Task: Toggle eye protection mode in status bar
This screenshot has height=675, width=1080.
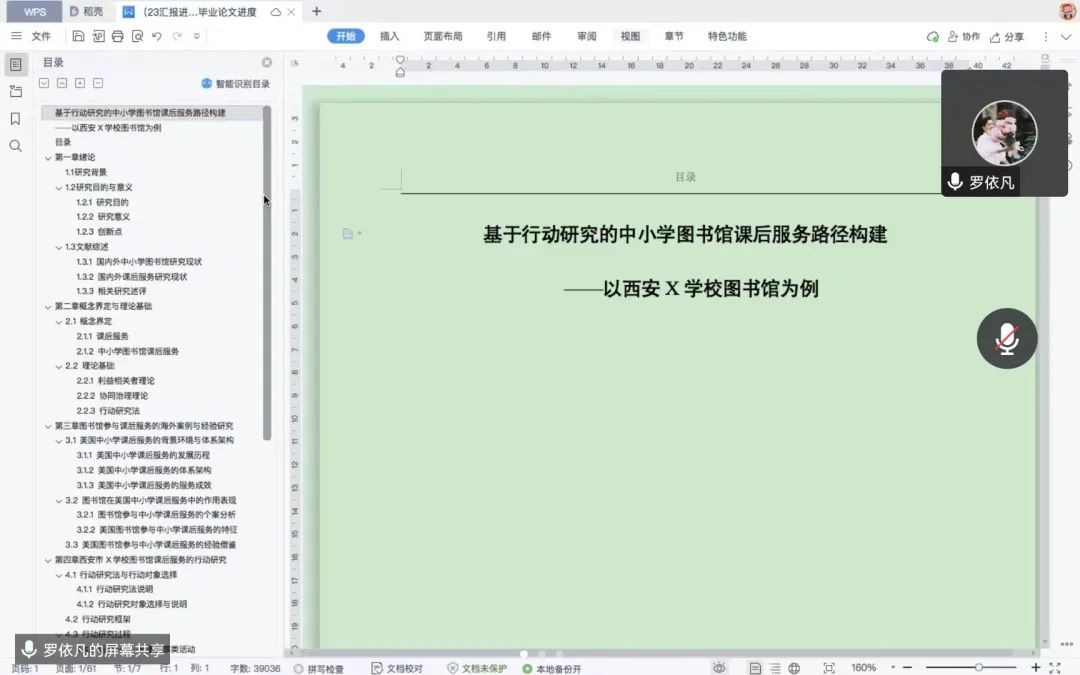Action: tap(719, 668)
